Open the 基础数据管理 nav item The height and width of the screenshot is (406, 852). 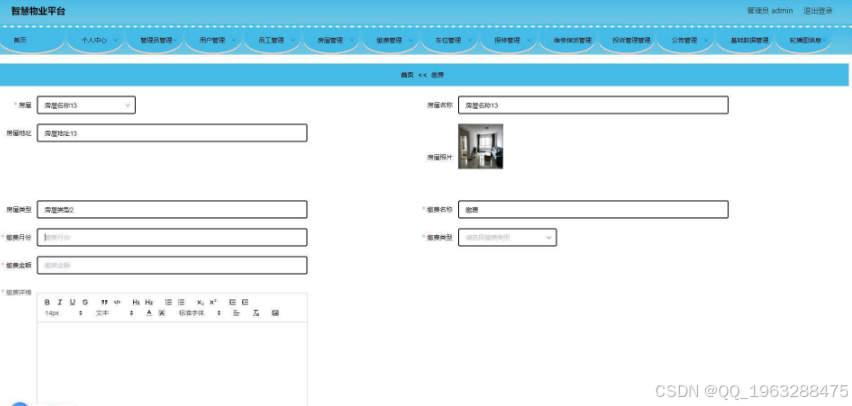coord(749,40)
